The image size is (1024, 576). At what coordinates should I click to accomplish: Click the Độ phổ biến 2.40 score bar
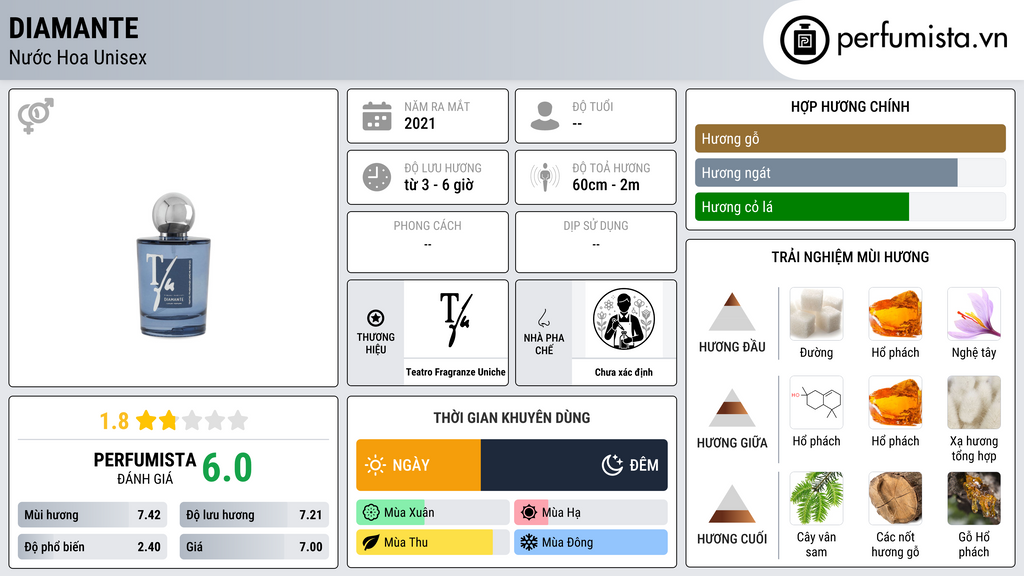(x=93, y=547)
